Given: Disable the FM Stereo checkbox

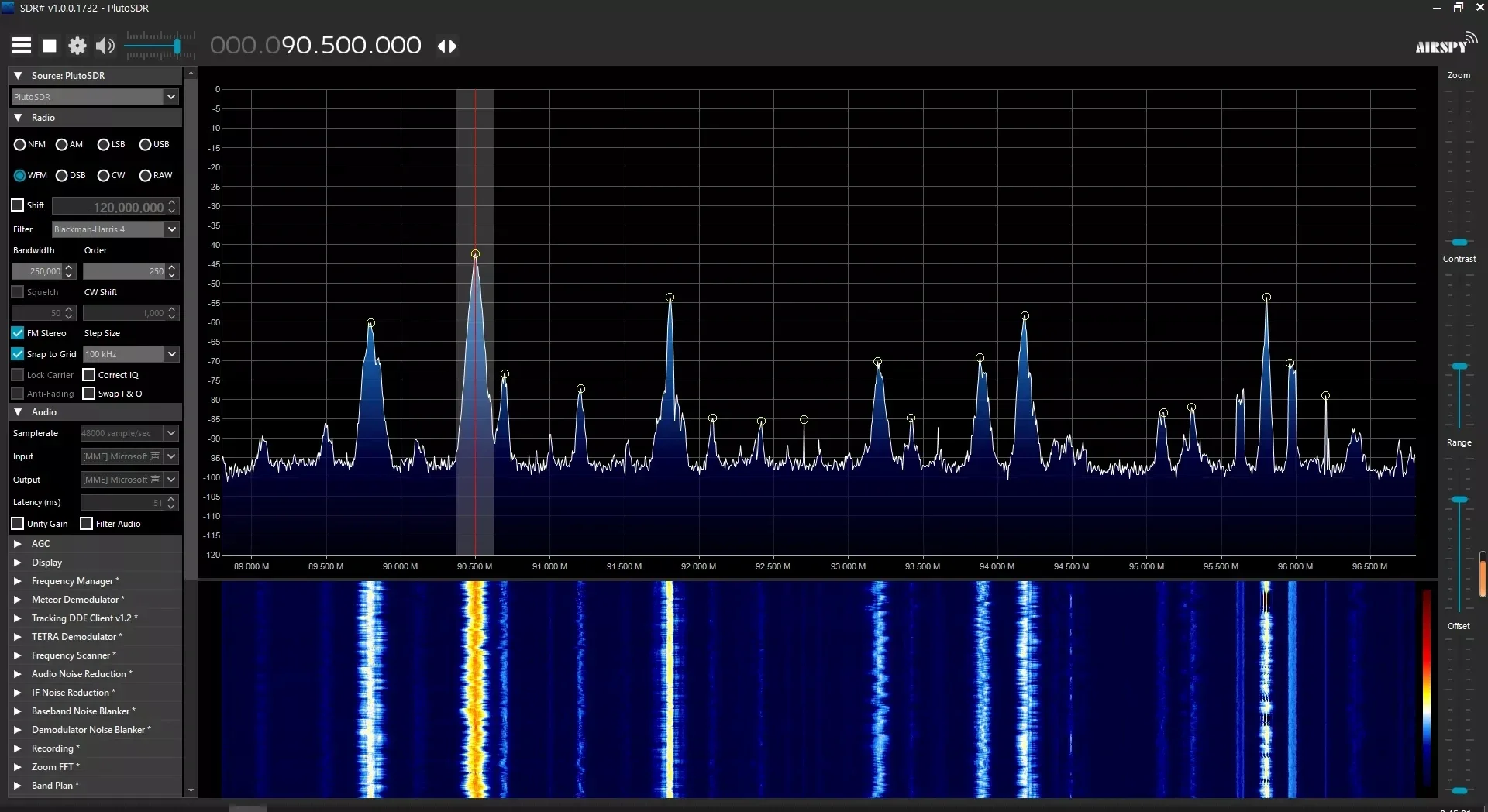Looking at the screenshot, I should point(18,333).
